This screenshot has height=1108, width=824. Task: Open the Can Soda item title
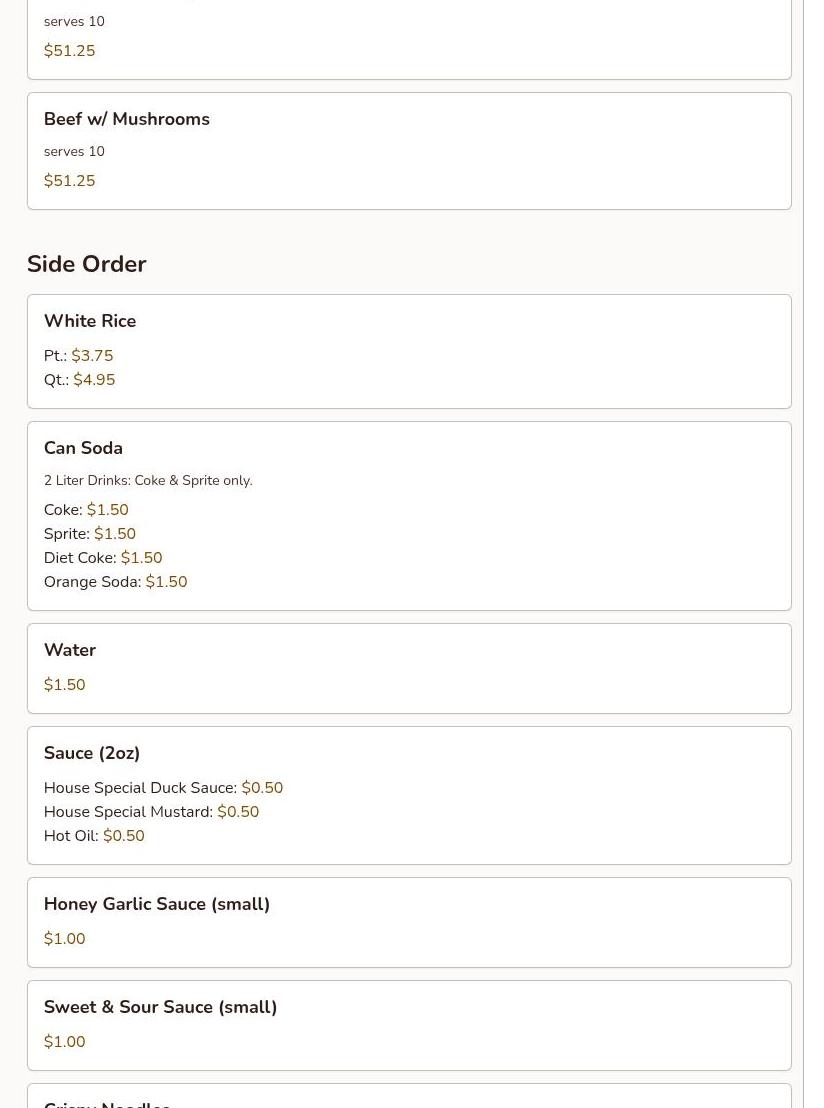pyautogui.click(x=83, y=448)
